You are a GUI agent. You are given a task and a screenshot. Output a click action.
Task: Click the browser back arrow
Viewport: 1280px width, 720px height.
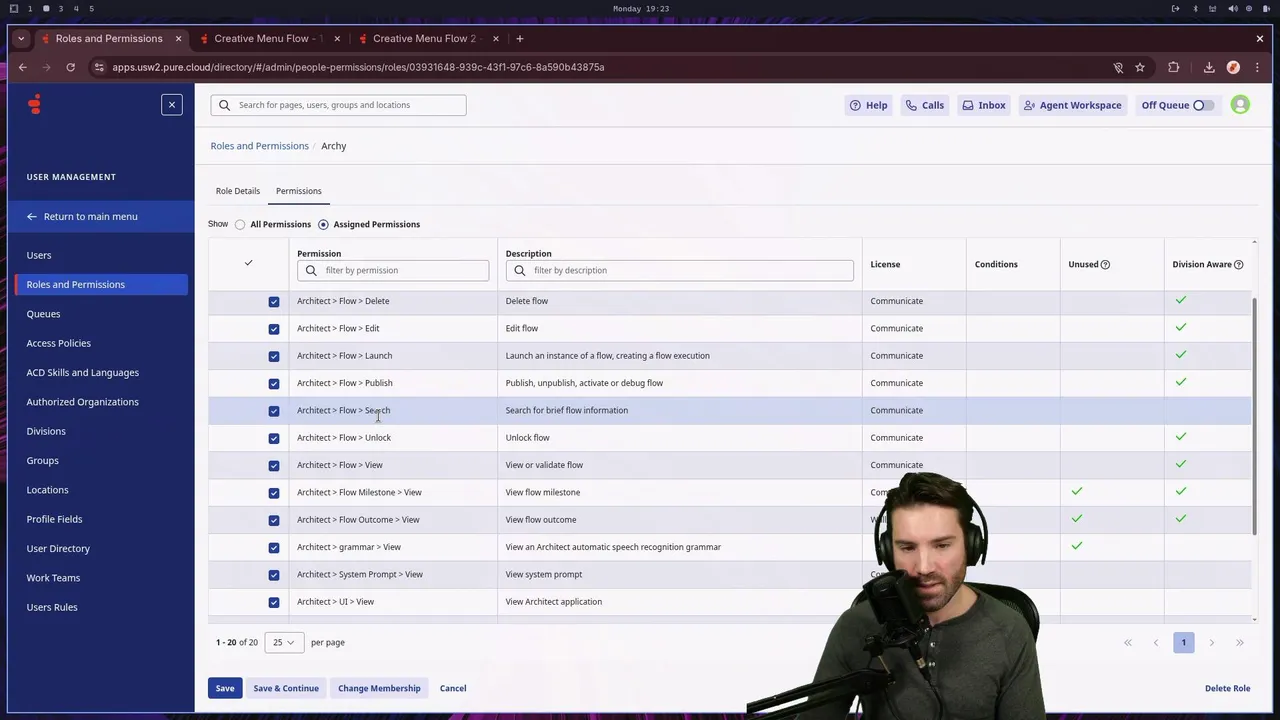coord(22,67)
